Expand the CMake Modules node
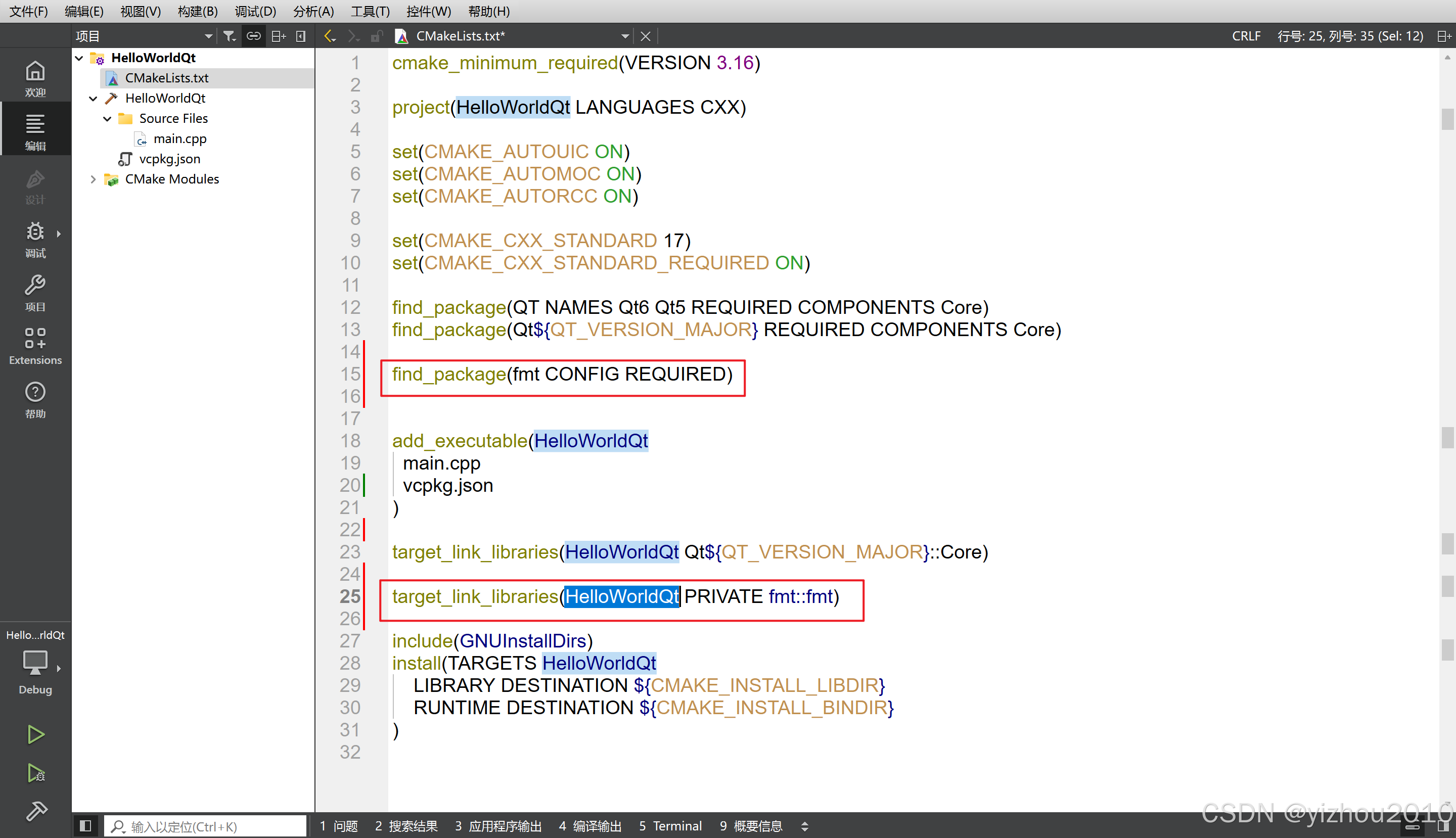1456x838 pixels. click(x=93, y=179)
